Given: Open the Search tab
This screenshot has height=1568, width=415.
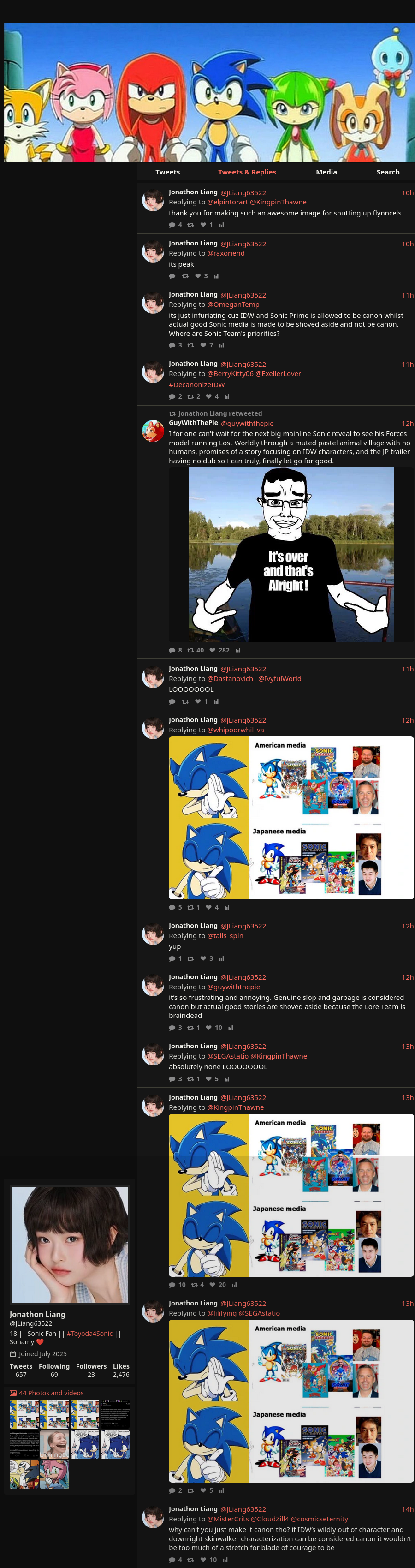Looking at the screenshot, I should click(x=388, y=172).
